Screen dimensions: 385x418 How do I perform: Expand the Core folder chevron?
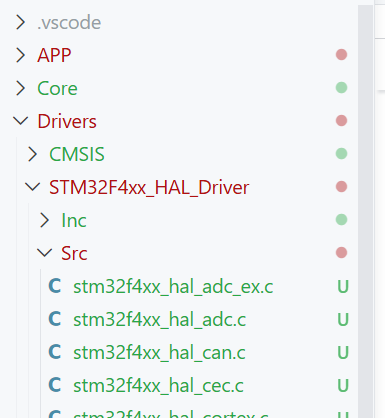coord(21,88)
